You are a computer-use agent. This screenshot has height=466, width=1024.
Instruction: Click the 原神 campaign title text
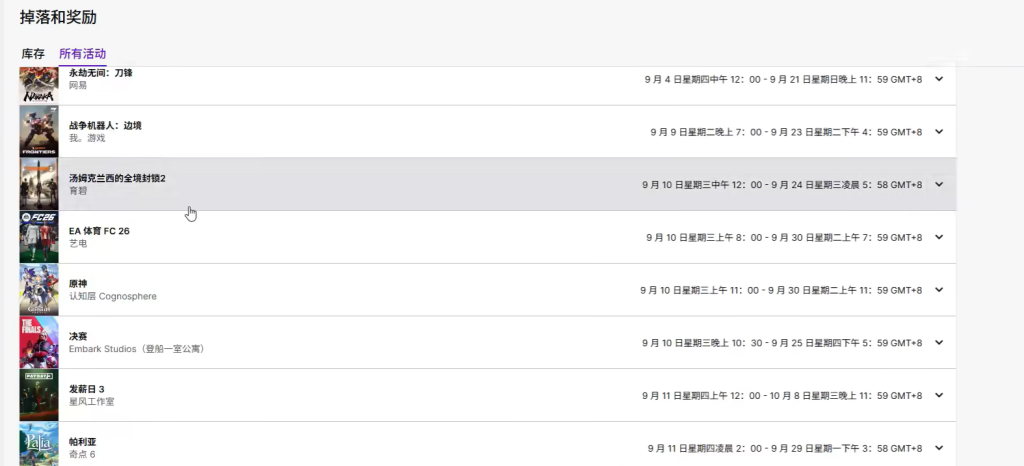(x=79, y=284)
